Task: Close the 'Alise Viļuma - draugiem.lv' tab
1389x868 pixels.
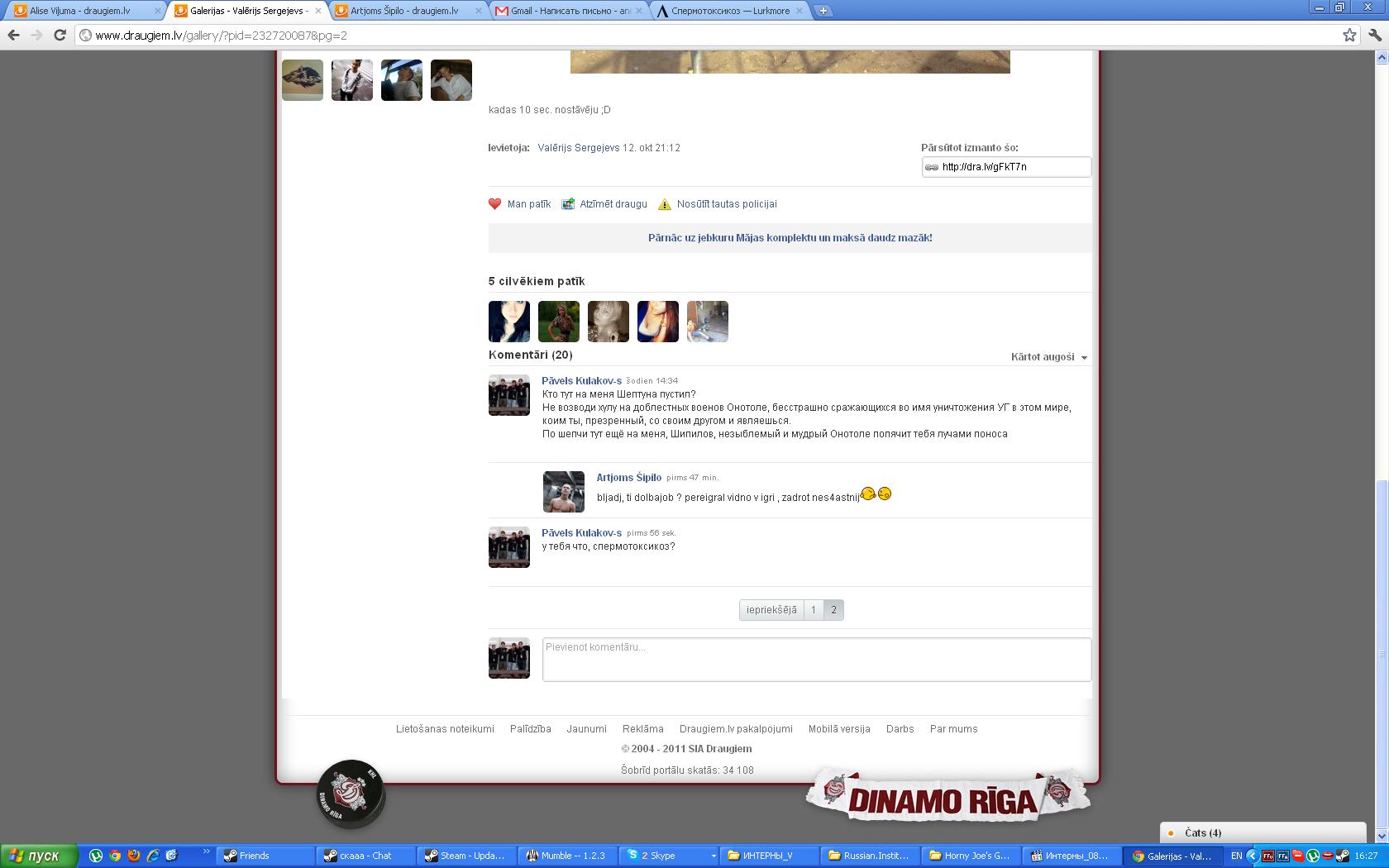Action: (158, 11)
